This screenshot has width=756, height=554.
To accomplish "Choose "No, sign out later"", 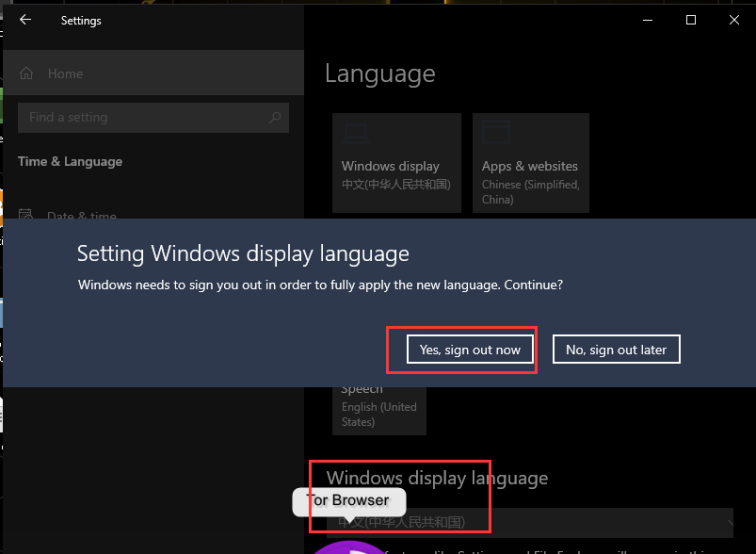I will pos(616,350).
